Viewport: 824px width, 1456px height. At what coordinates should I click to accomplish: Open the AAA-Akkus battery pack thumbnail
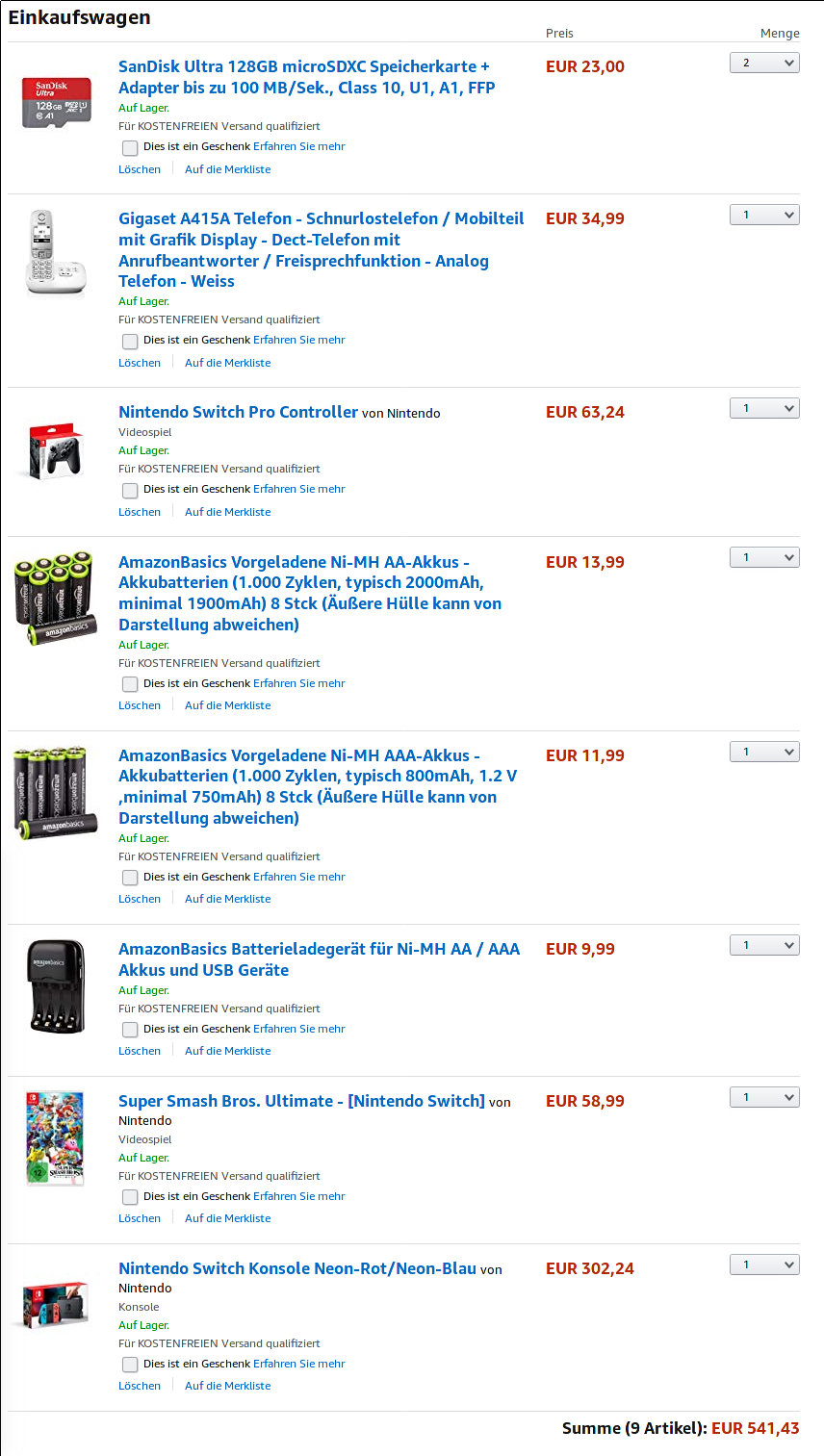pos(56,791)
